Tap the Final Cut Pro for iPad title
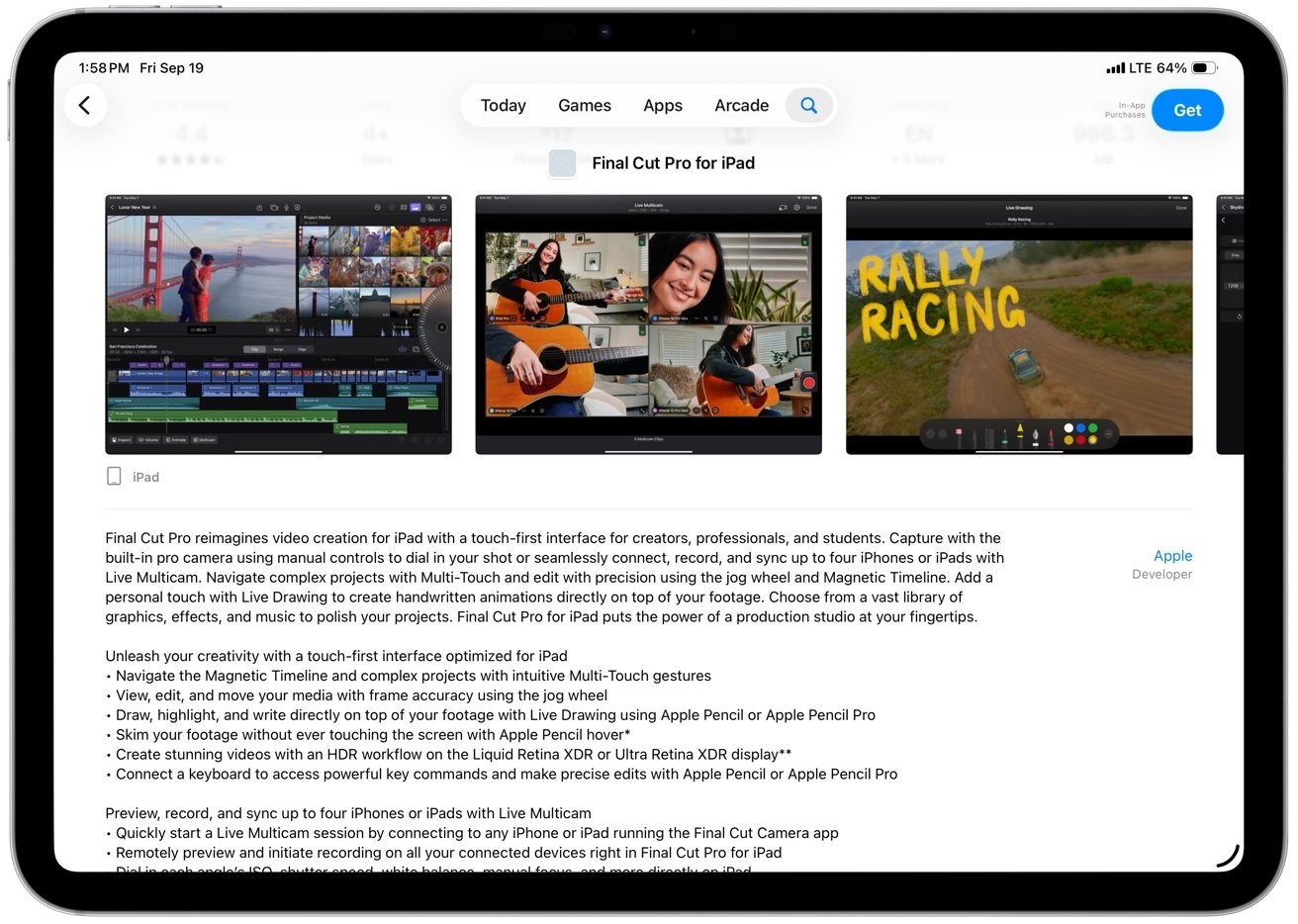 [x=673, y=163]
